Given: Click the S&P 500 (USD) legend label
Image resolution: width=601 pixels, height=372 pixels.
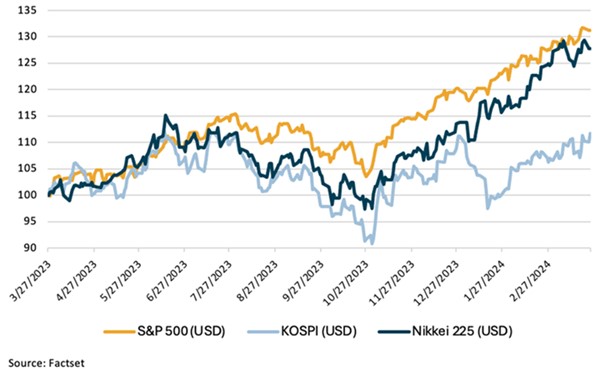Looking at the screenshot, I should pos(181,331).
